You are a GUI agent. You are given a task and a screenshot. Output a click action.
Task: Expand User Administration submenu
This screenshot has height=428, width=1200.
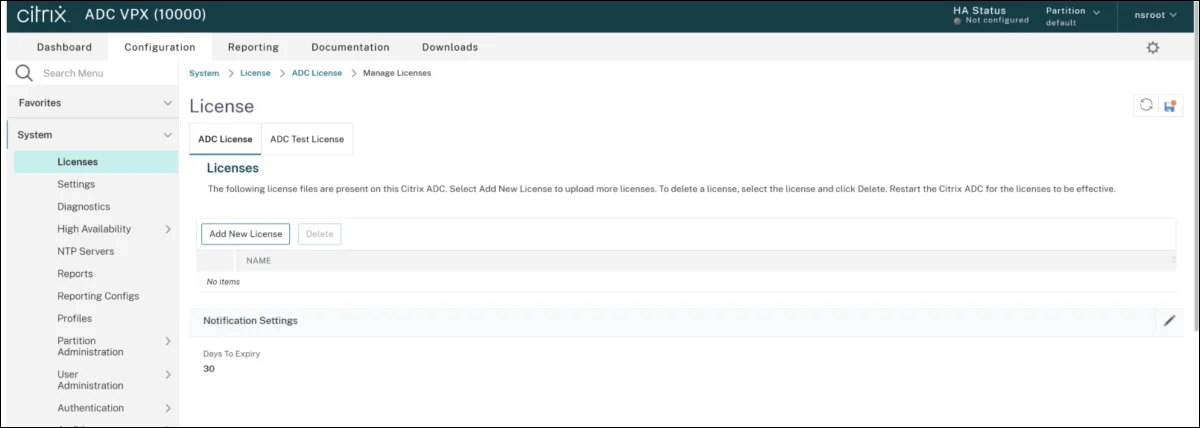[168, 375]
